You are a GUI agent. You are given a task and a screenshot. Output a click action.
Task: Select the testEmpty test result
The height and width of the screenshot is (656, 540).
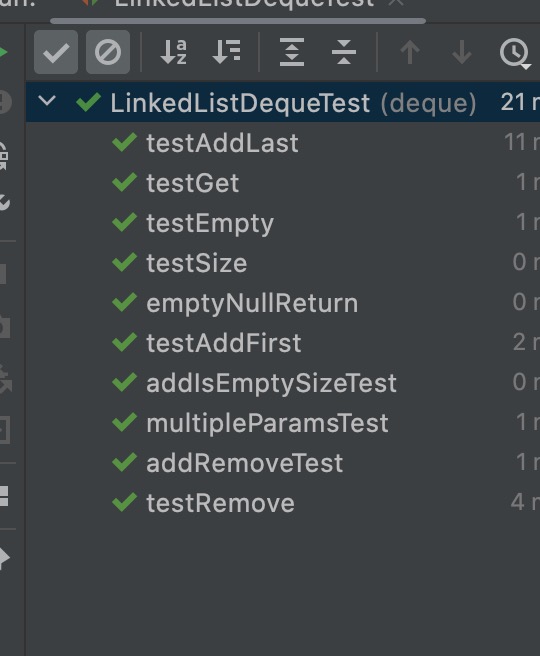[x=283, y=223]
